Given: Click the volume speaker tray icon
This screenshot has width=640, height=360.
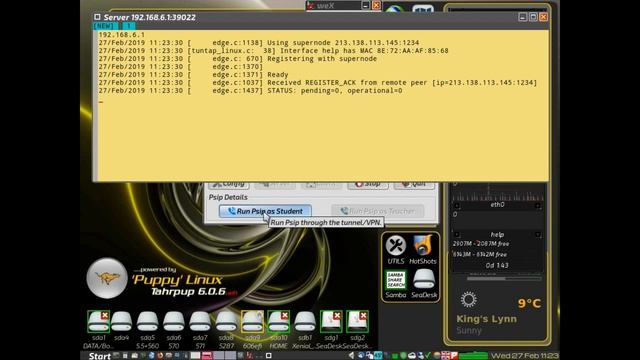Looking at the screenshot, I should tap(351, 356).
